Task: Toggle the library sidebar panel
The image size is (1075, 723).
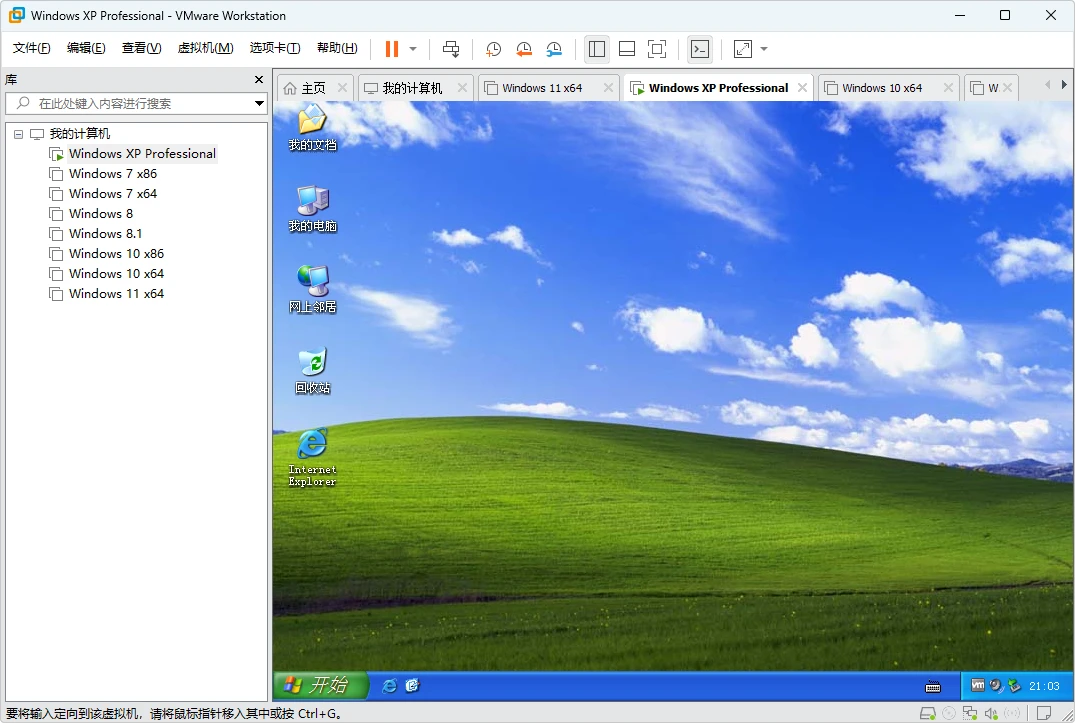Action: [x=597, y=48]
